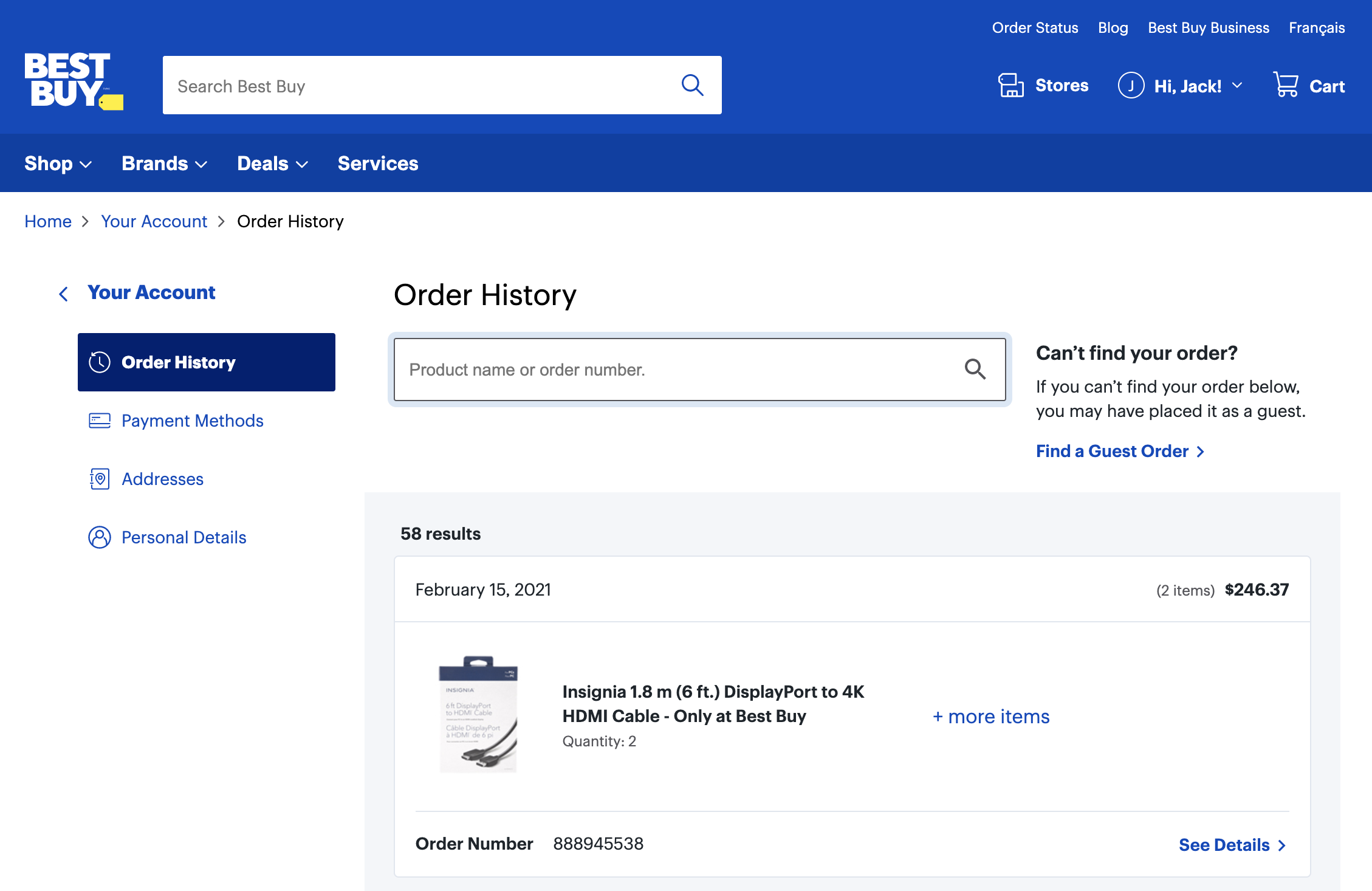The height and width of the screenshot is (891, 1372).
Task: Click the Insignia cable product thumbnail
Action: click(478, 714)
